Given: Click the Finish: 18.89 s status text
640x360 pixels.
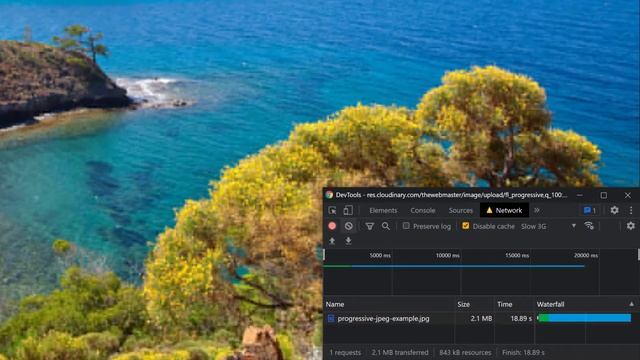Looking at the screenshot, I should [523, 352].
